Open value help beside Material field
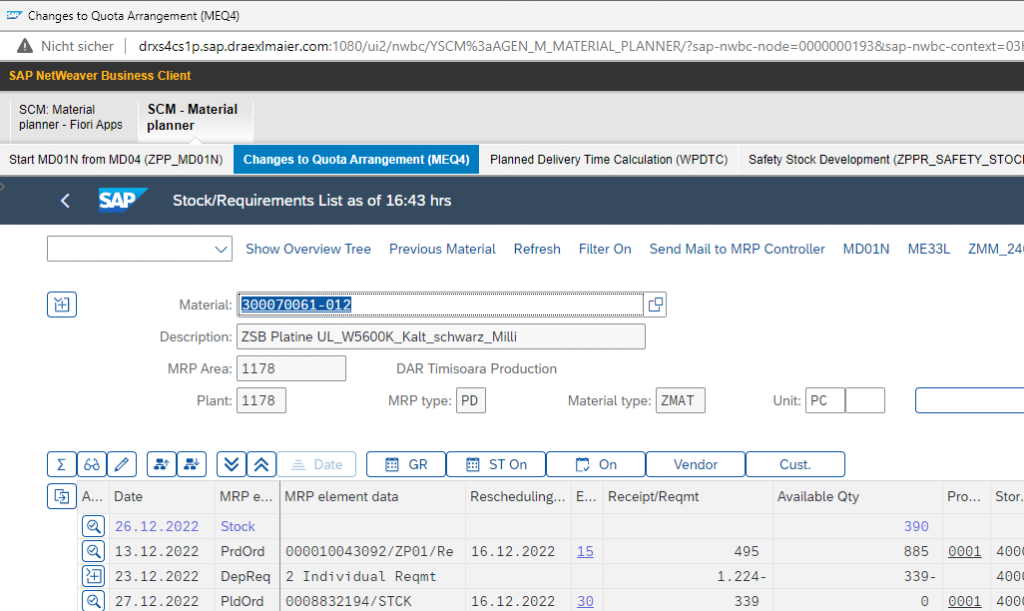 pyautogui.click(x=656, y=304)
